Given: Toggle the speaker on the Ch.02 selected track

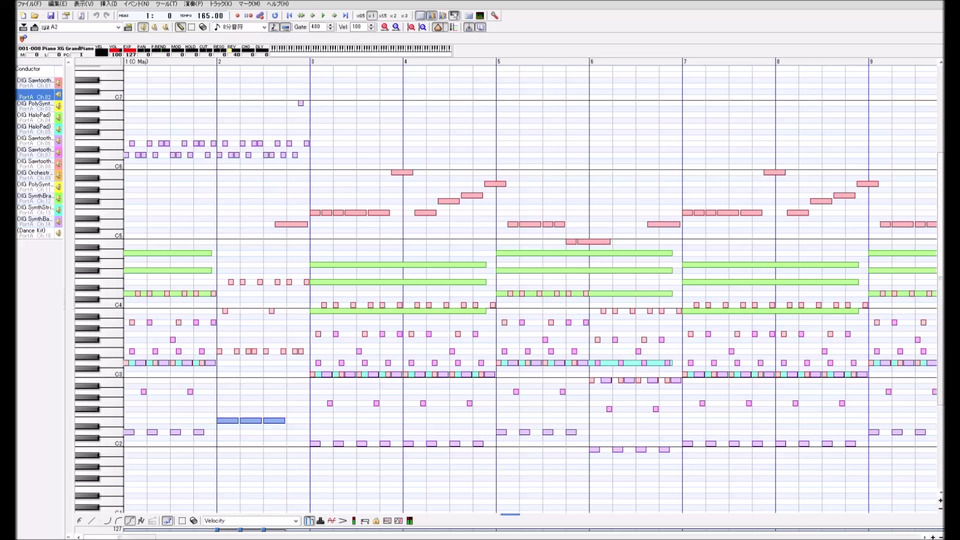Looking at the screenshot, I should click(58, 94).
